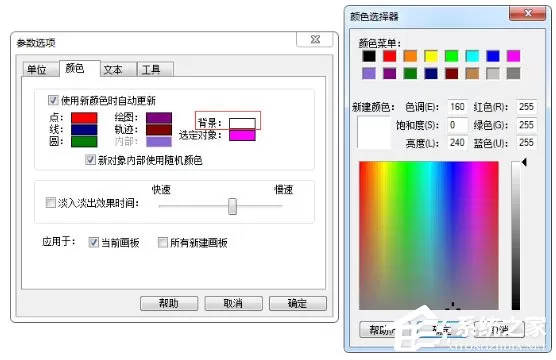
Task: Click the brightness bar arrow marker
Action: (x=524, y=162)
